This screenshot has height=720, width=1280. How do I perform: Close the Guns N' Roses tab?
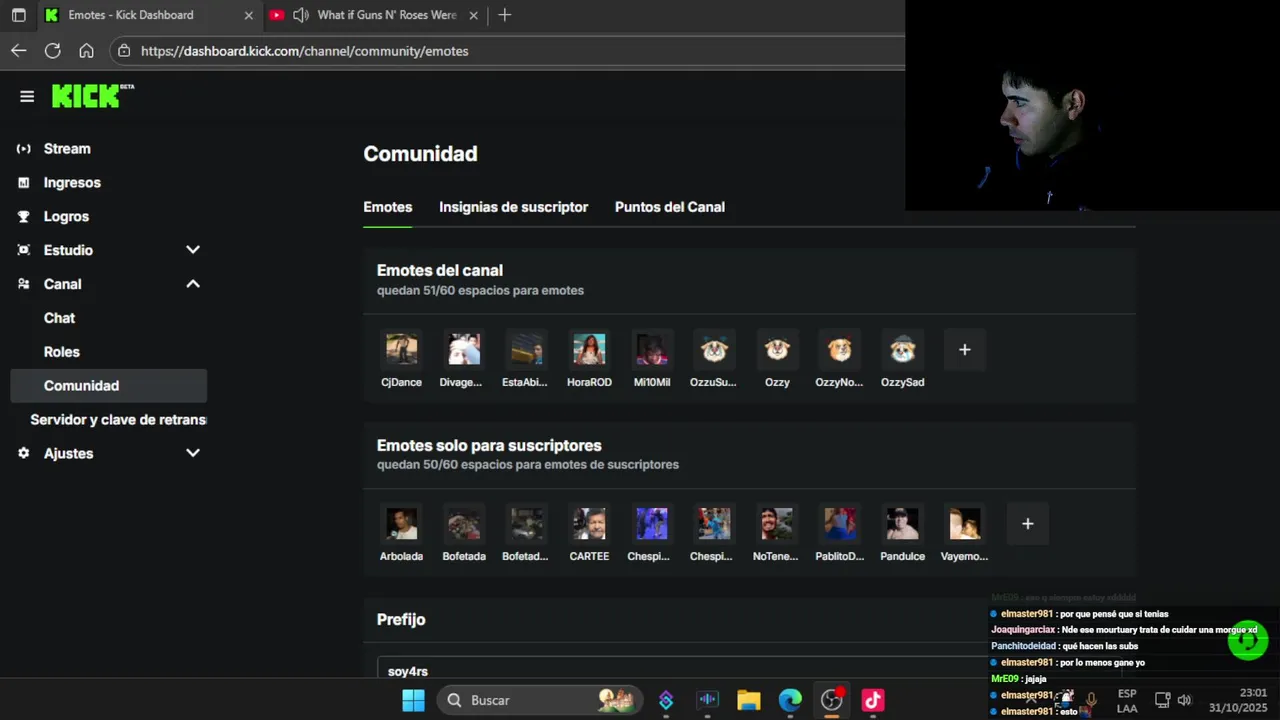pos(474,15)
